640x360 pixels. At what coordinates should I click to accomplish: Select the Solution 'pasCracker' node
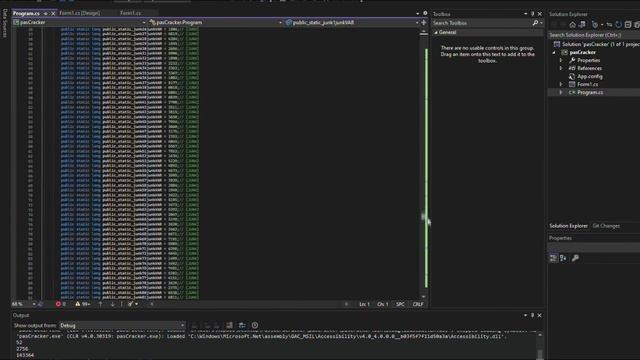(596, 44)
